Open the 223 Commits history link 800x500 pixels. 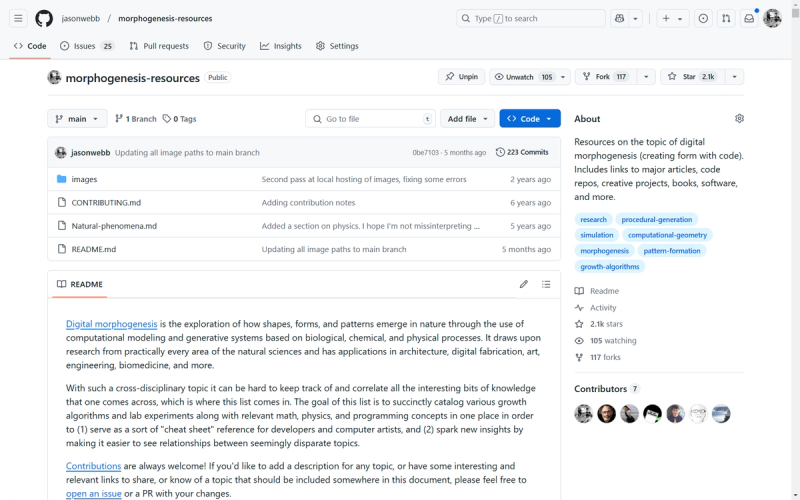pyautogui.click(x=522, y=152)
